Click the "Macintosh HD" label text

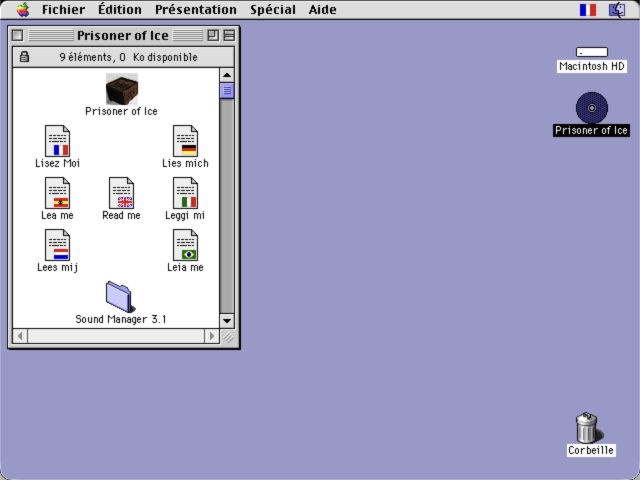point(592,67)
